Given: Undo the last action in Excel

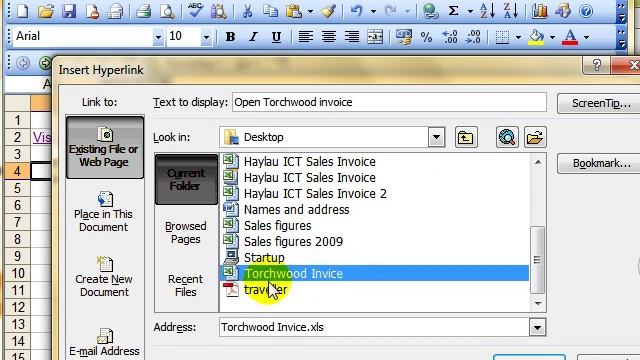Looking at the screenshot, I should 356,11.
